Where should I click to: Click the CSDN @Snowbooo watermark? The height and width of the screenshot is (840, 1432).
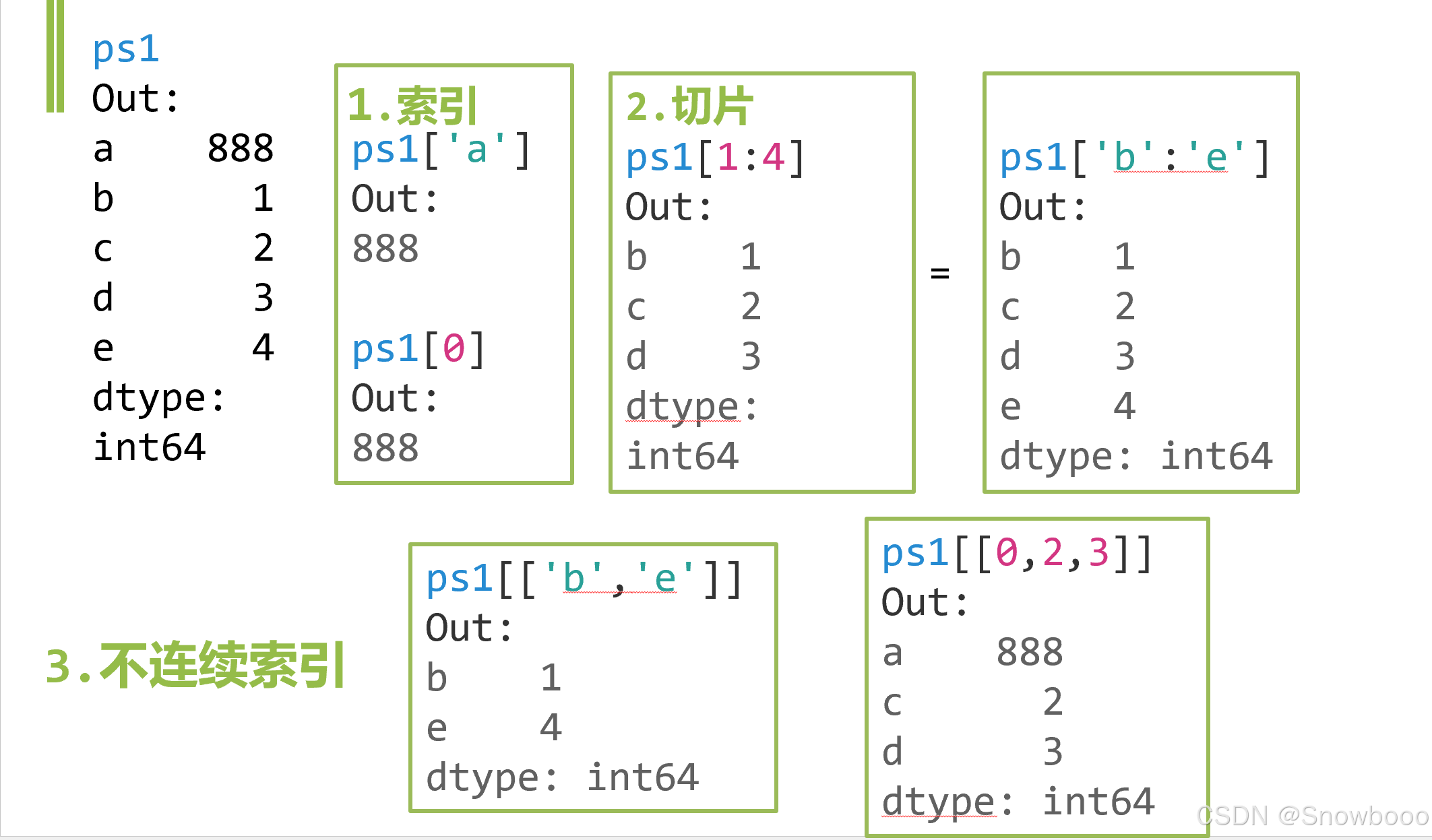(x=1313, y=816)
